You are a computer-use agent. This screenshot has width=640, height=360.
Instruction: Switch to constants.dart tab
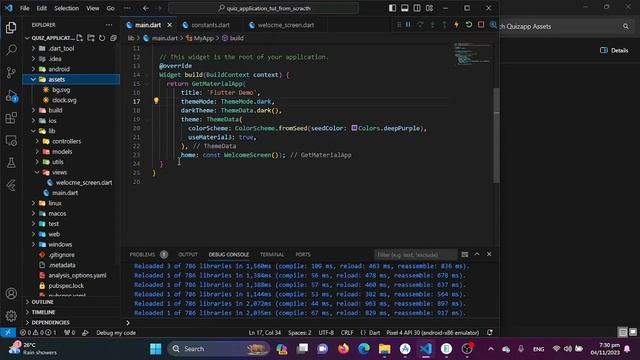(210, 25)
